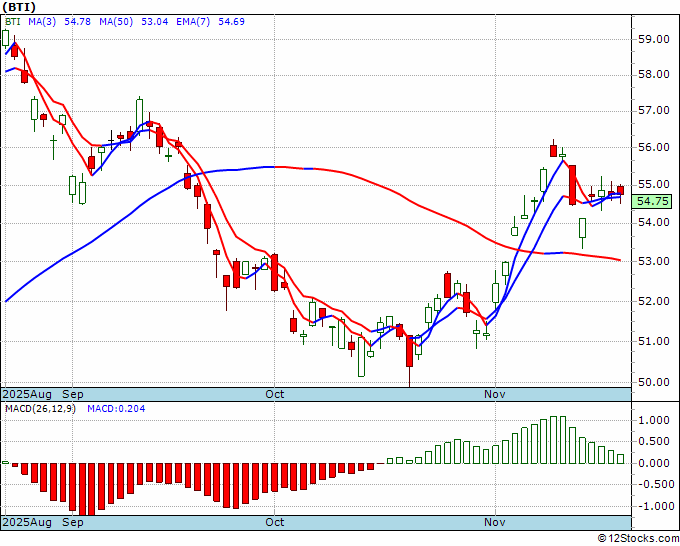Select the EMA(7) legend label
Viewport: 680px width, 546px height.
coord(193,21)
